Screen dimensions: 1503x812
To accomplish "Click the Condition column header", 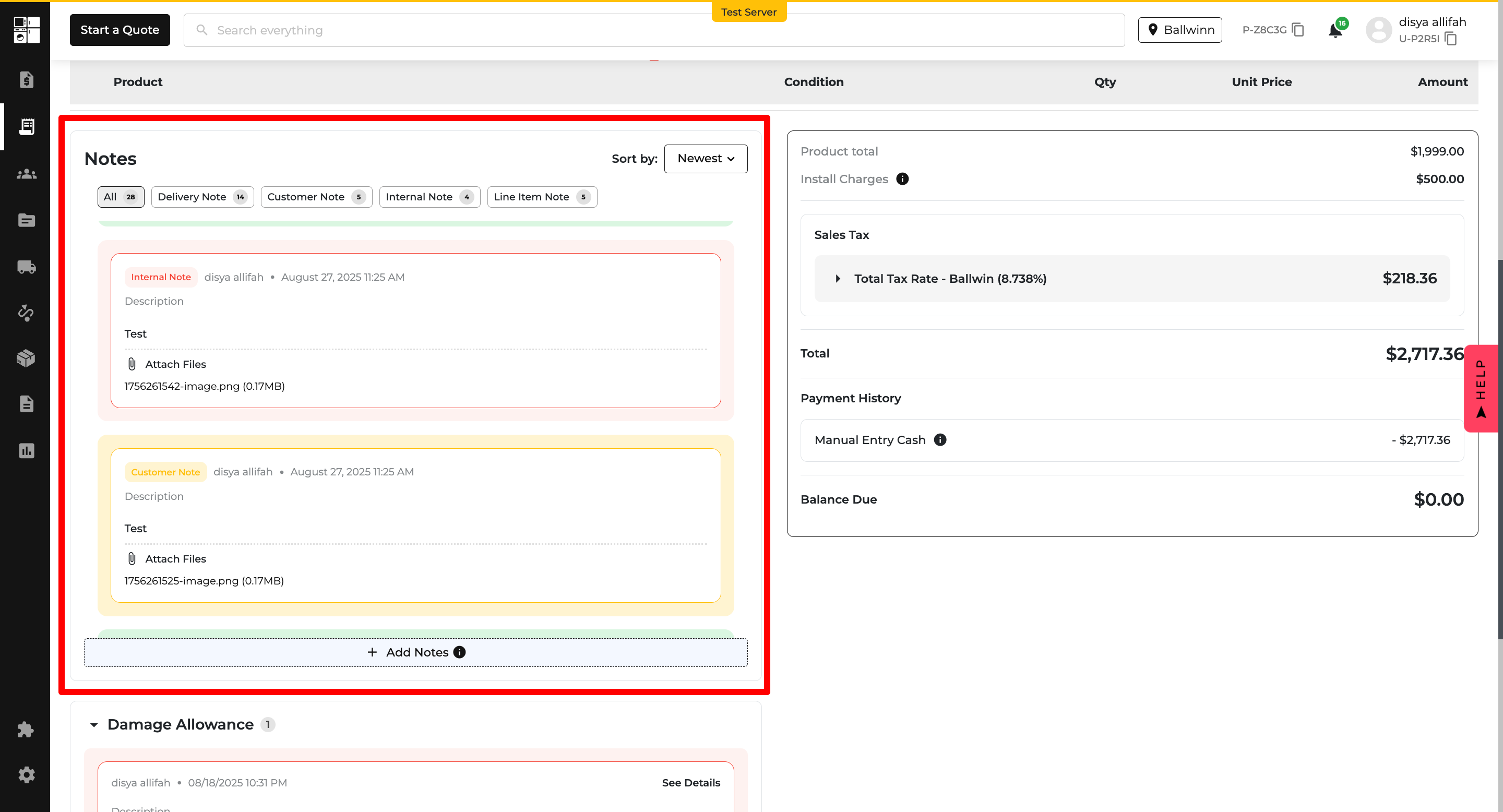I will click(814, 81).
